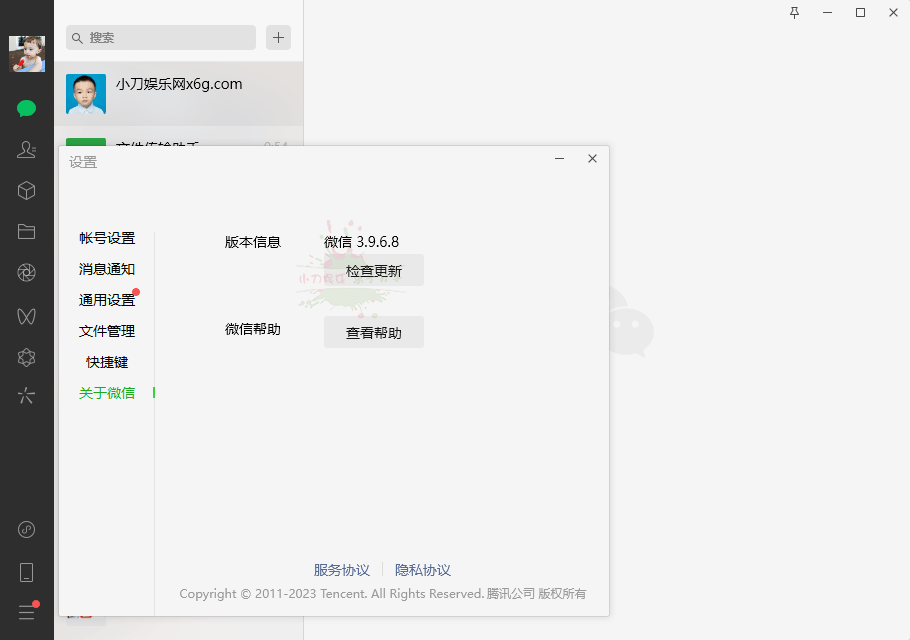
Task: Open Moments
Action: click(x=27, y=272)
